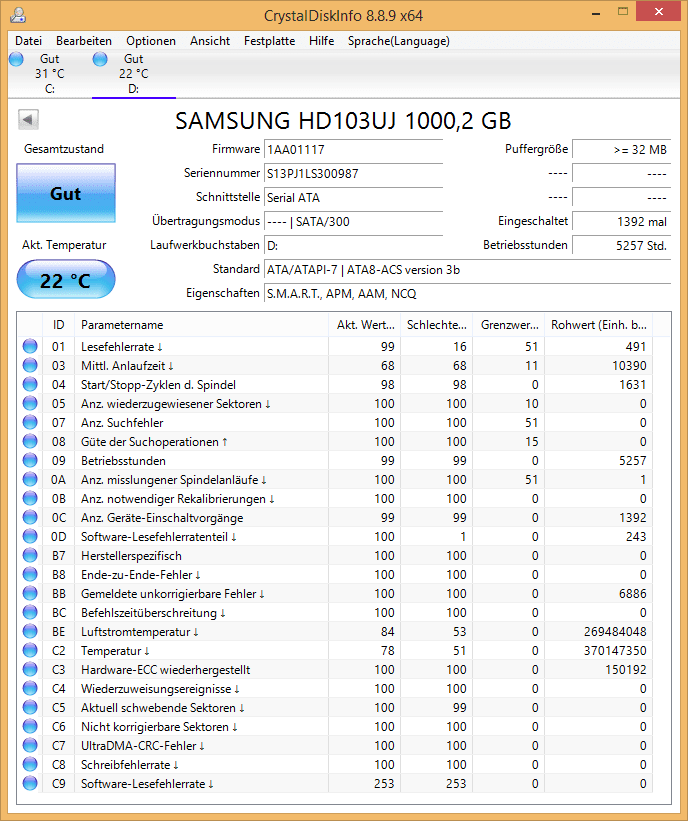
Task: Click the Parametername column header
Action: 202,325
